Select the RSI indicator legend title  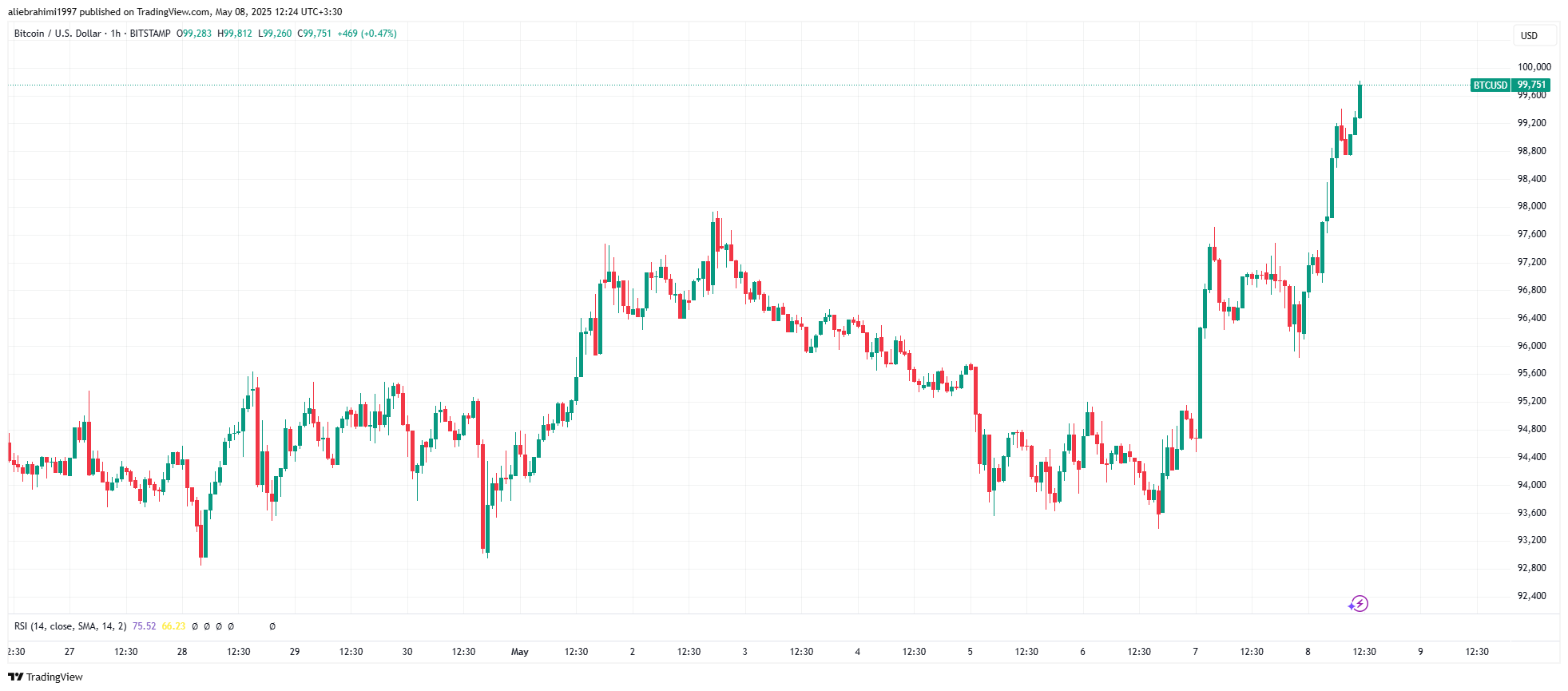70,626
